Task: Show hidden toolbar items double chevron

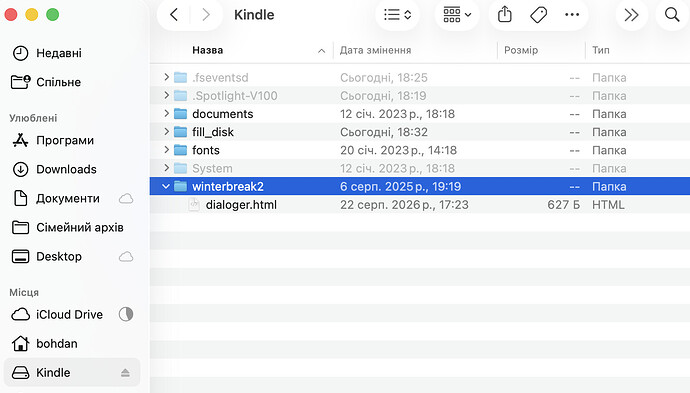Action: click(x=631, y=15)
